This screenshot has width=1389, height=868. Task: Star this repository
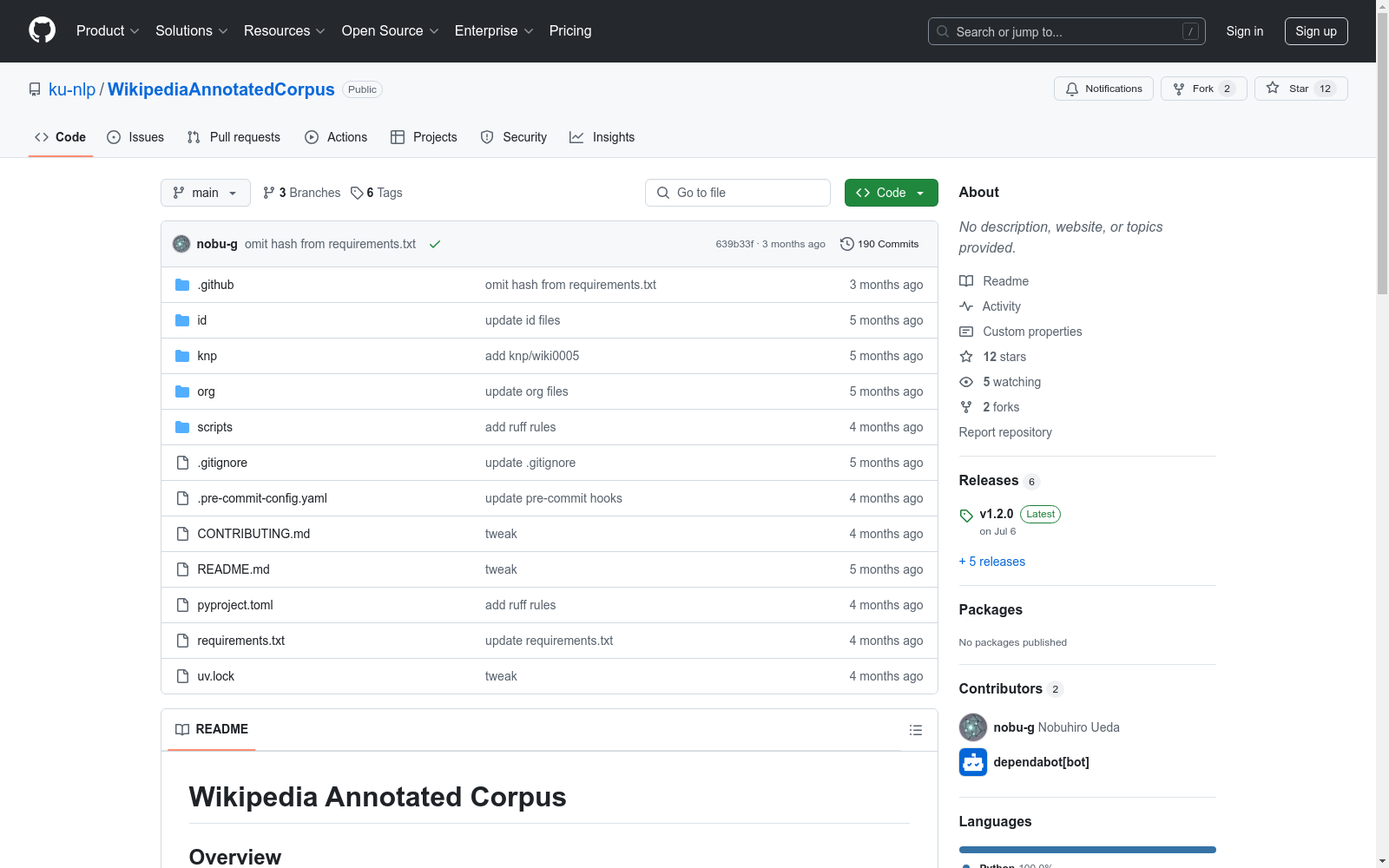1300,89
